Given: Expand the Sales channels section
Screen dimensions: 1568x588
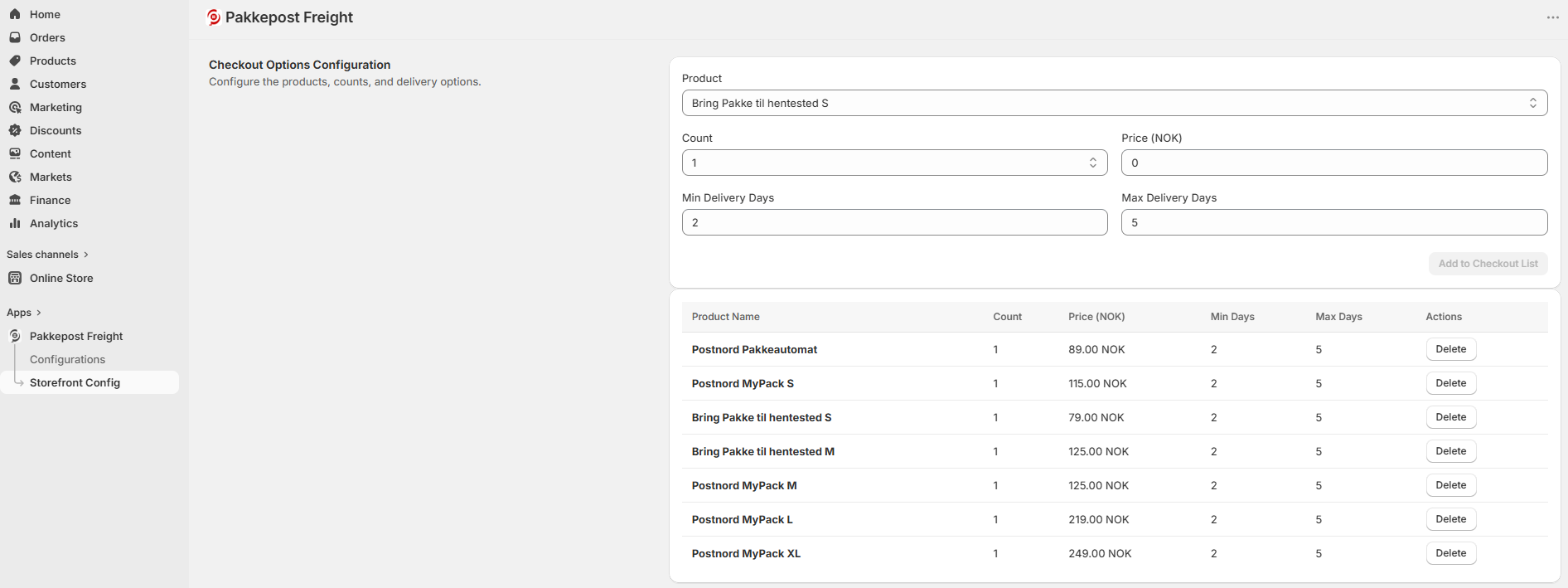Looking at the screenshot, I should (x=47, y=255).
